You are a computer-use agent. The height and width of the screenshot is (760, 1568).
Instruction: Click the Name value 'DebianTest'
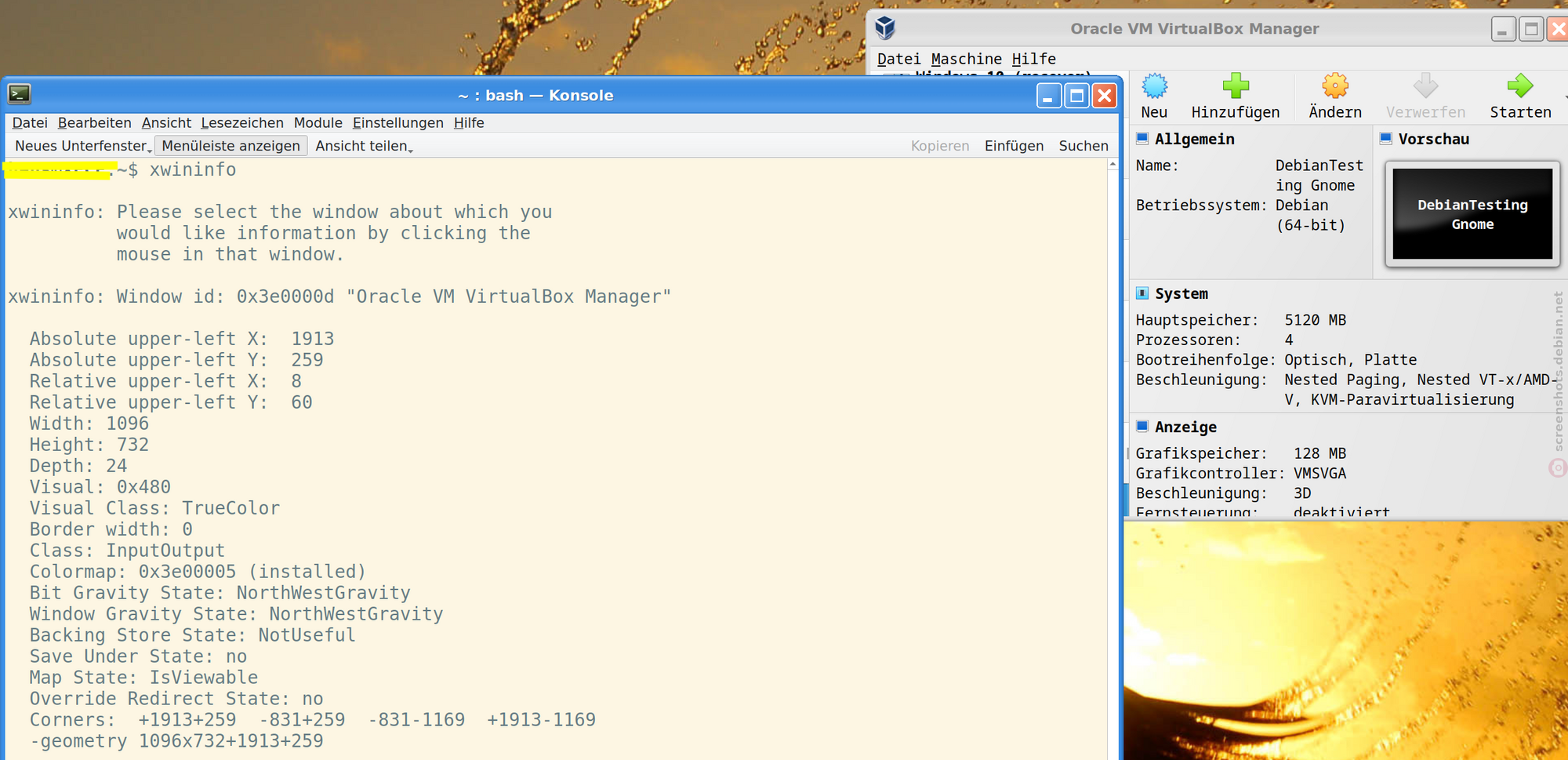[x=1319, y=165]
